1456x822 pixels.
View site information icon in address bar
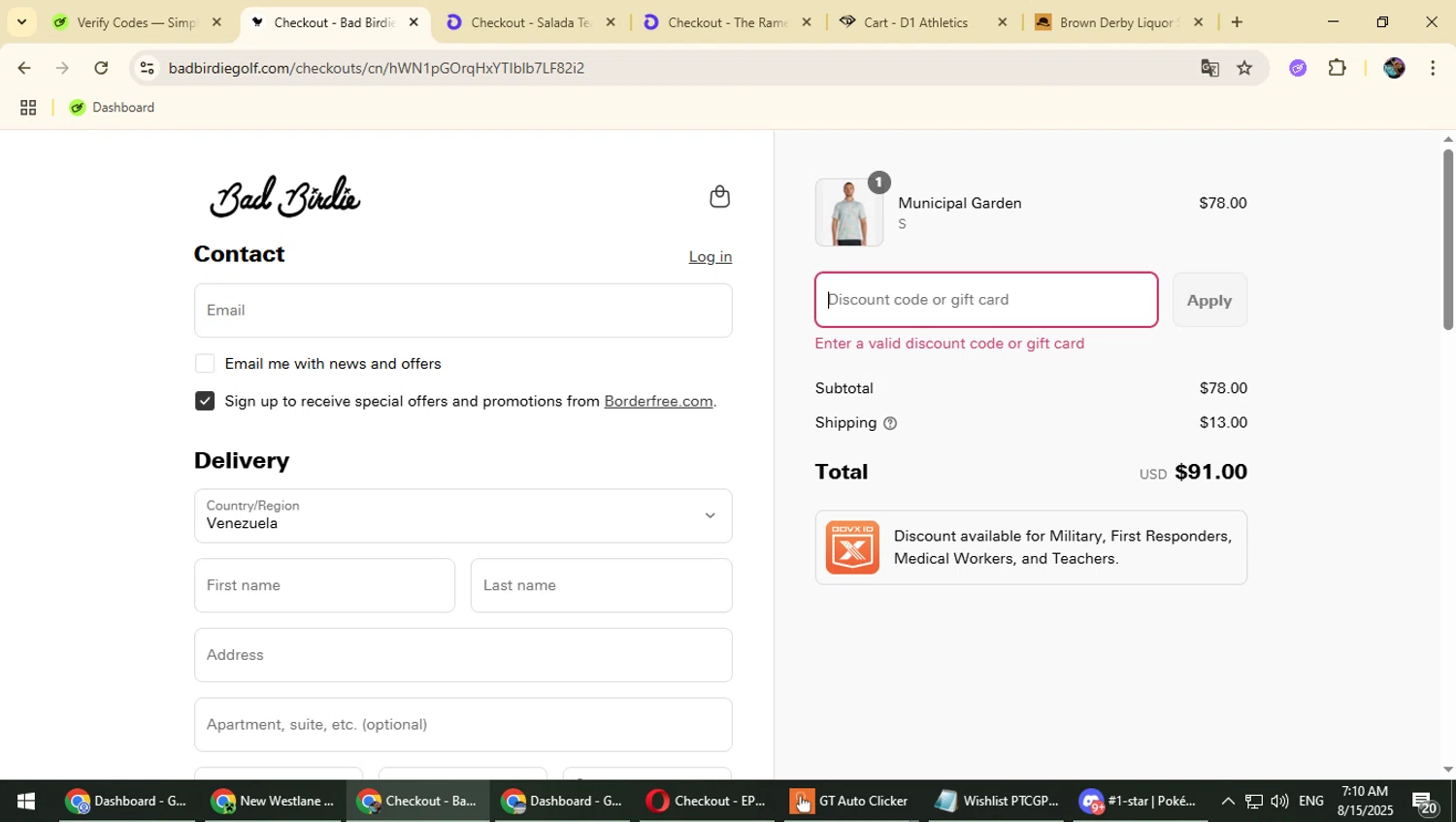(147, 68)
